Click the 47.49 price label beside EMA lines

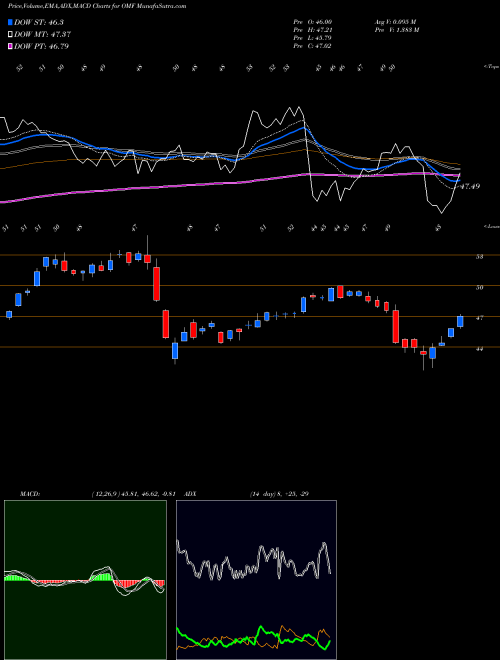click(470, 186)
